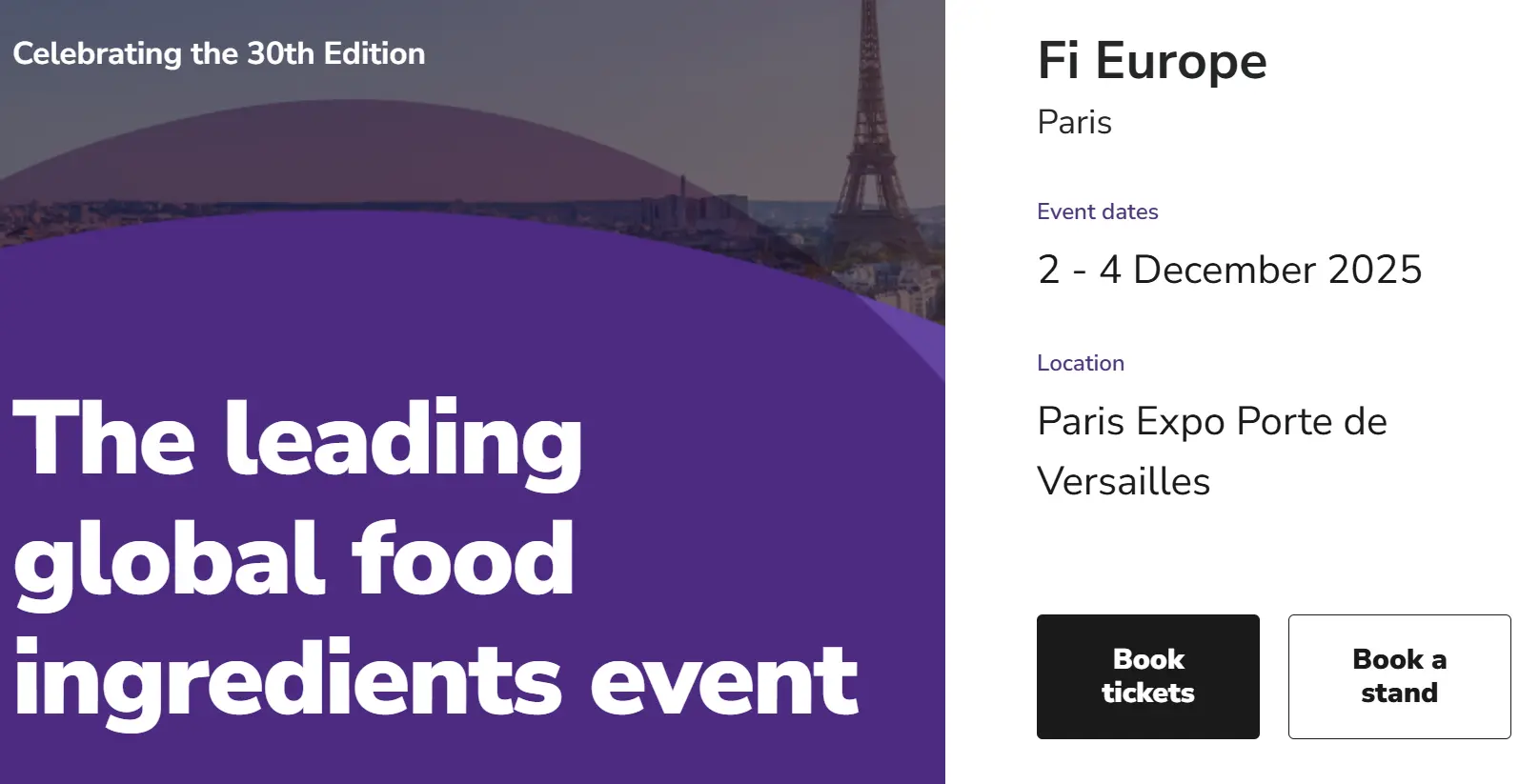Viewport: 1519px width, 784px height.
Task: Click the Location label
Action: pyautogui.click(x=1080, y=363)
